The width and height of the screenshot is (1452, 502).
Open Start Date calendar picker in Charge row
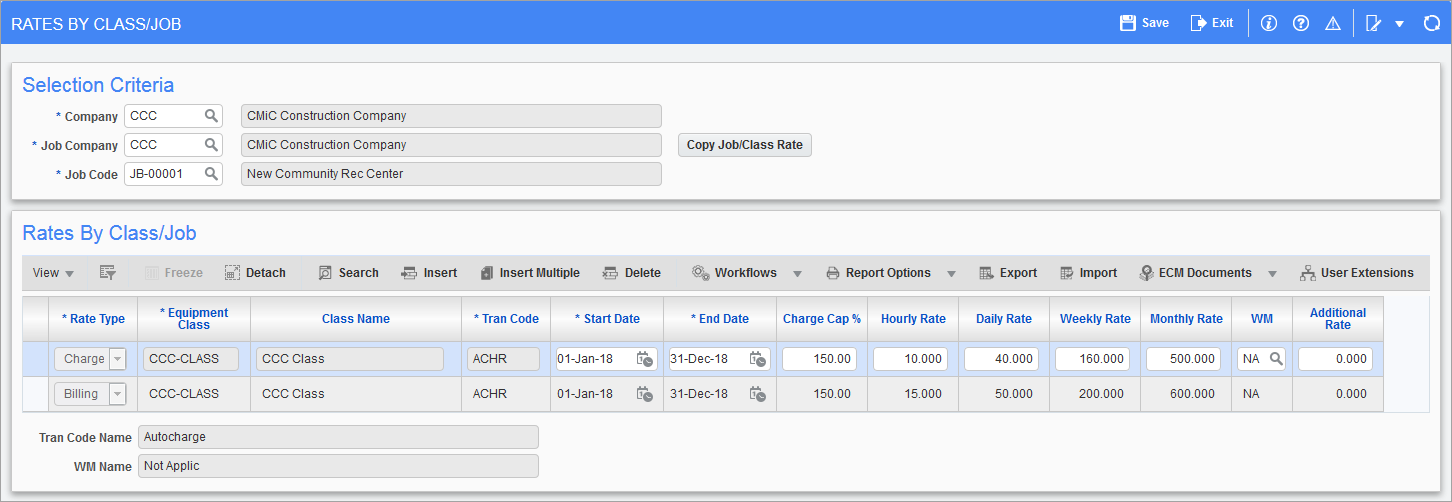(x=645, y=359)
